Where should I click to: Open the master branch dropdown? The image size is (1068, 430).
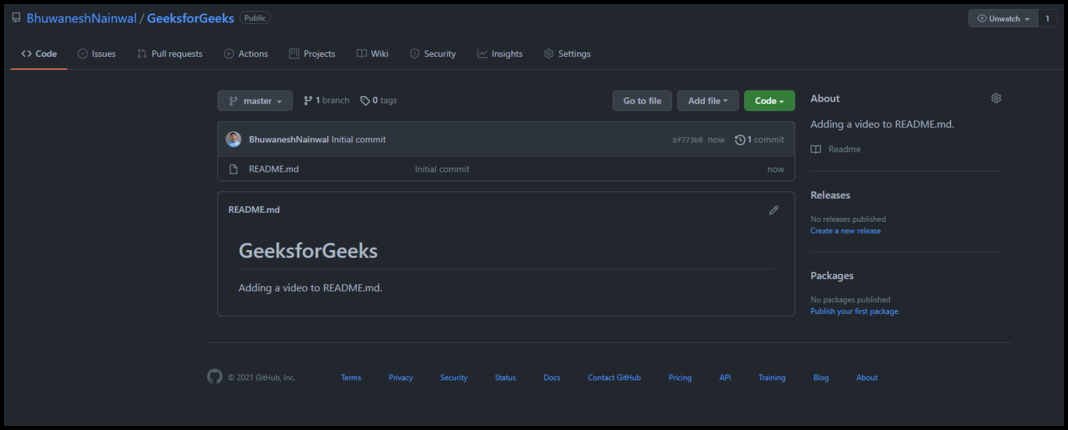255,101
